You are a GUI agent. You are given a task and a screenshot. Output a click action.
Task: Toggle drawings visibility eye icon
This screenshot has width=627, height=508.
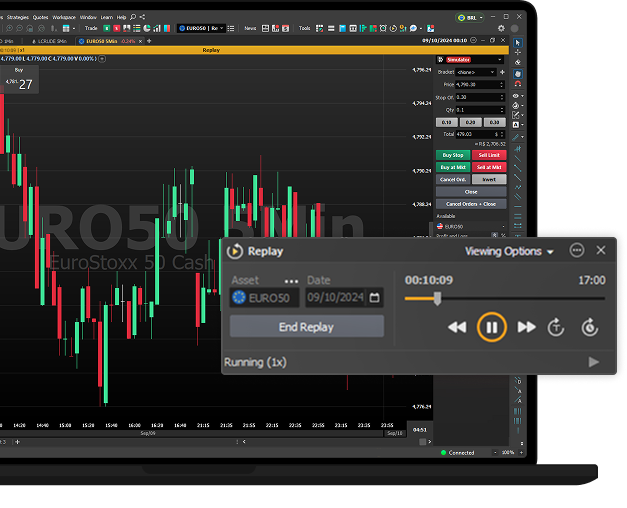click(516, 96)
